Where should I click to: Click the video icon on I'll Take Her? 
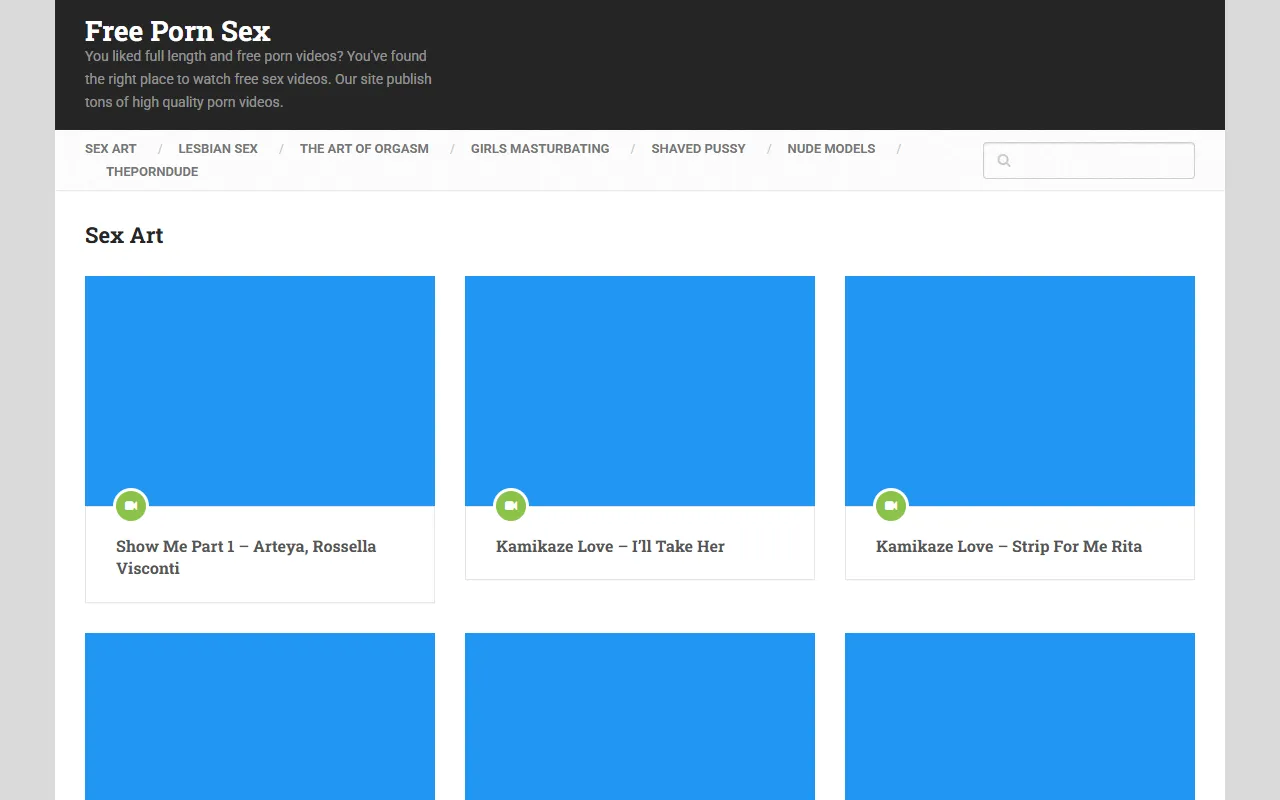click(x=511, y=506)
